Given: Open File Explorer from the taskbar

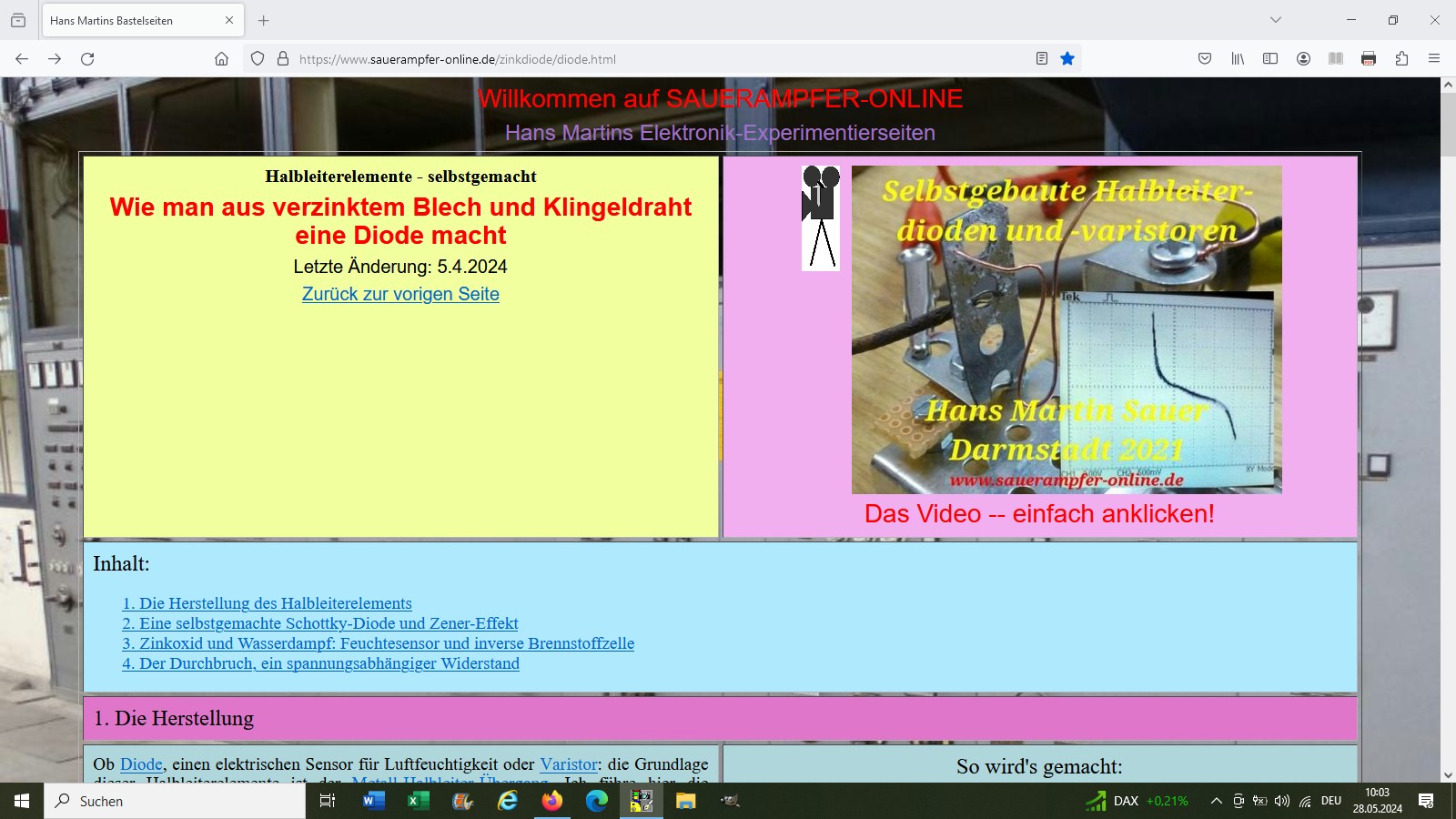Looking at the screenshot, I should click(x=686, y=801).
